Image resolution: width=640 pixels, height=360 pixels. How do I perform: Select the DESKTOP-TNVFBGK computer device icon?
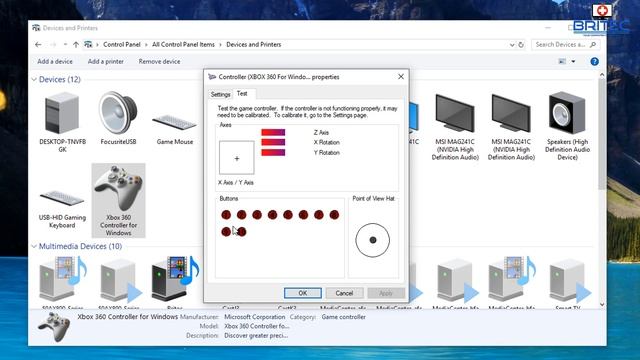pos(62,113)
